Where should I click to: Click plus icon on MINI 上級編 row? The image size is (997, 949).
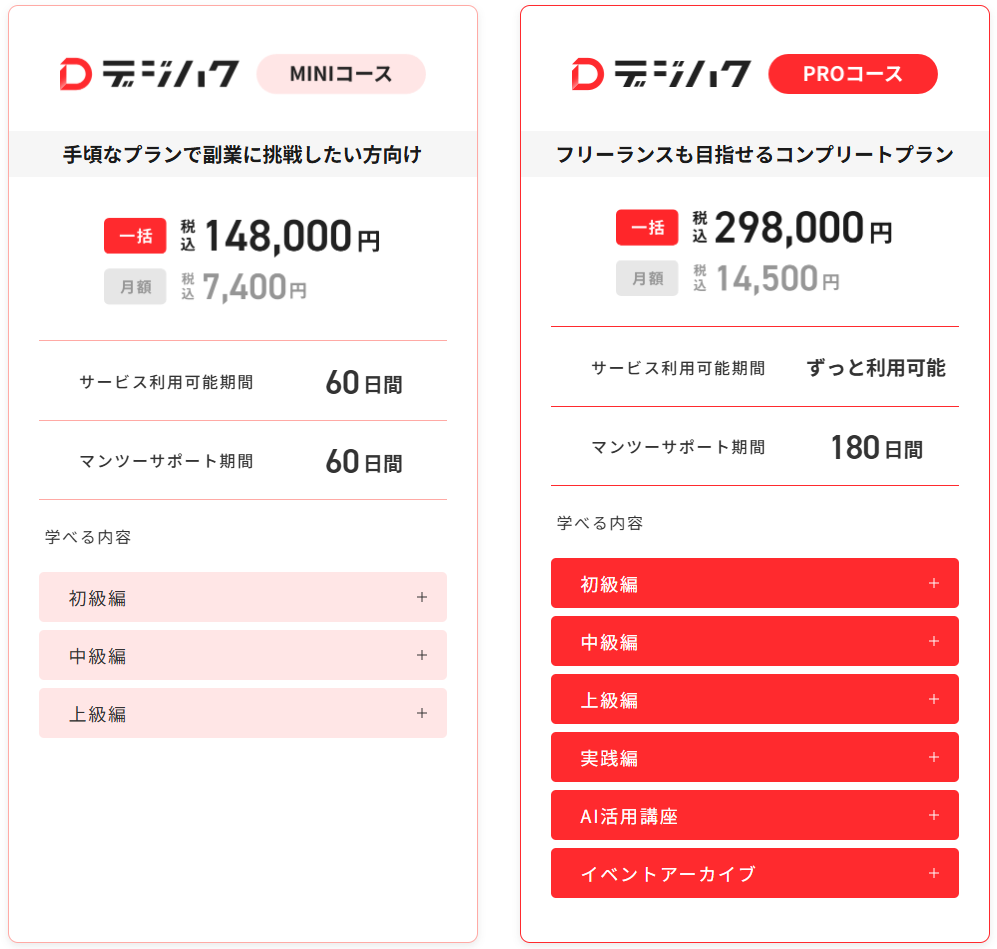(x=422, y=713)
